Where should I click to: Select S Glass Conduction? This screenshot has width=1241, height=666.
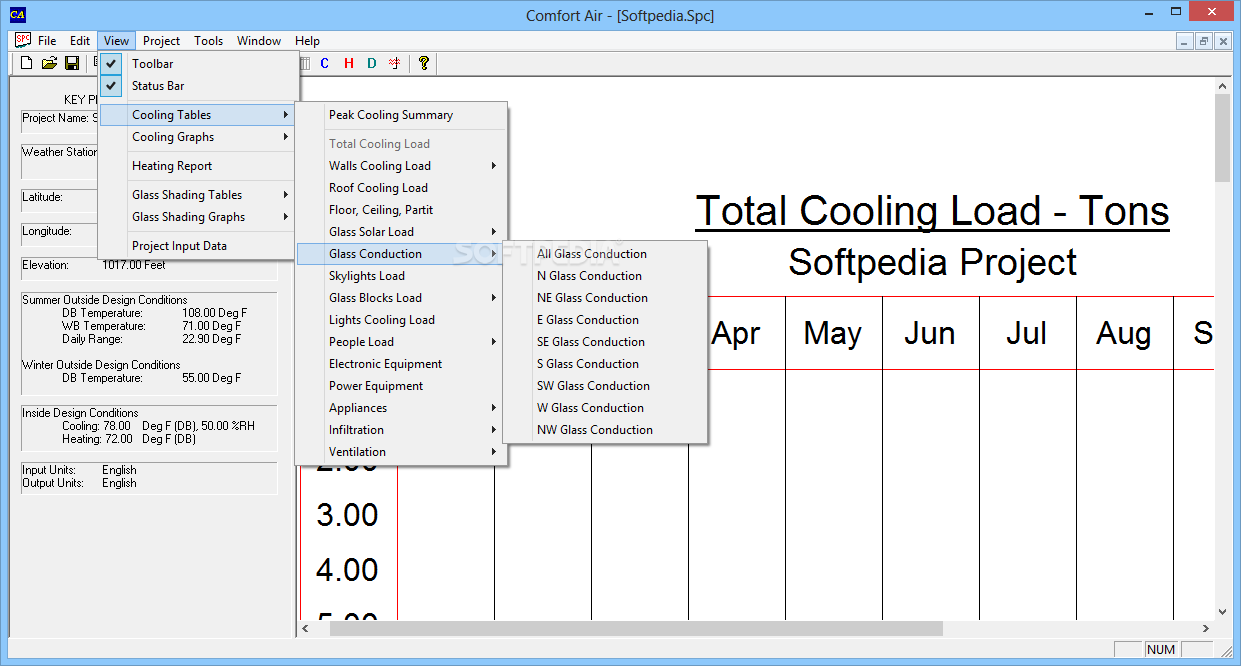[605, 364]
